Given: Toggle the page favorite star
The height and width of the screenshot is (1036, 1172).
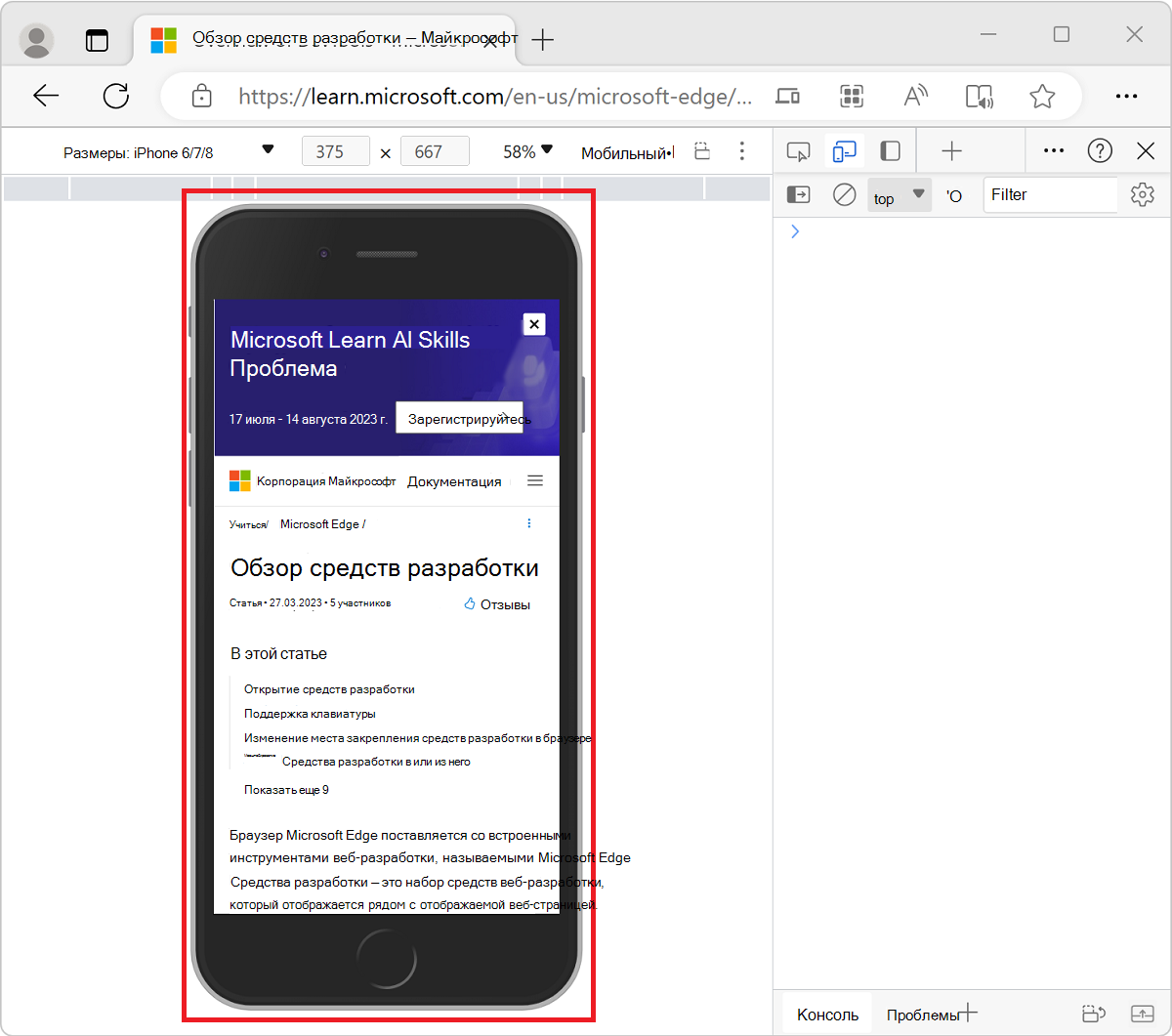Looking at the screenshot, I should 1042,96.
